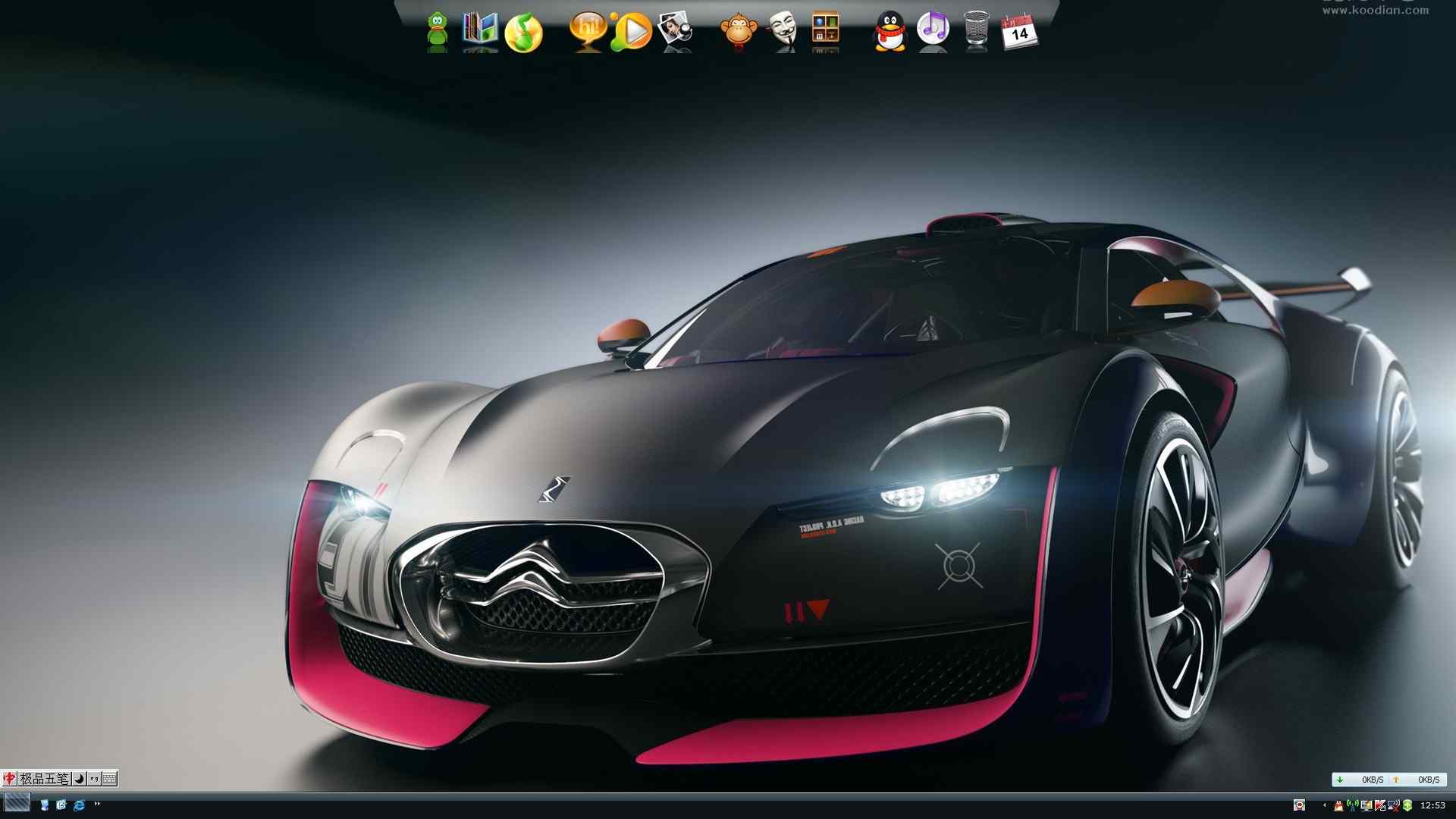Click the red and white tray icon left of arrow
The height and width of the screenshot is (819, 1456).
point(1299,805)
